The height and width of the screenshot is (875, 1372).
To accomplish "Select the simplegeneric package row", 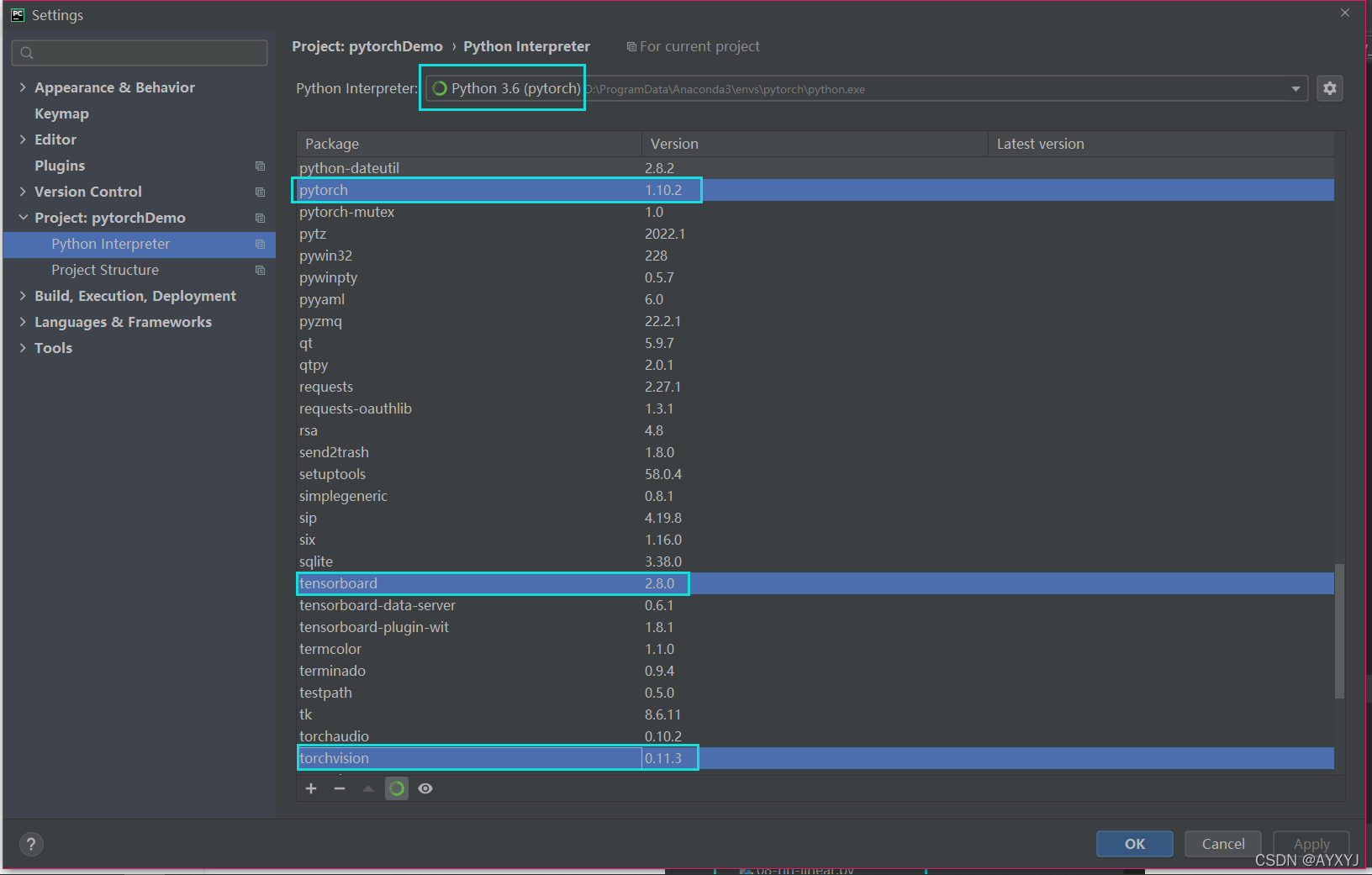I will point(815,496).
